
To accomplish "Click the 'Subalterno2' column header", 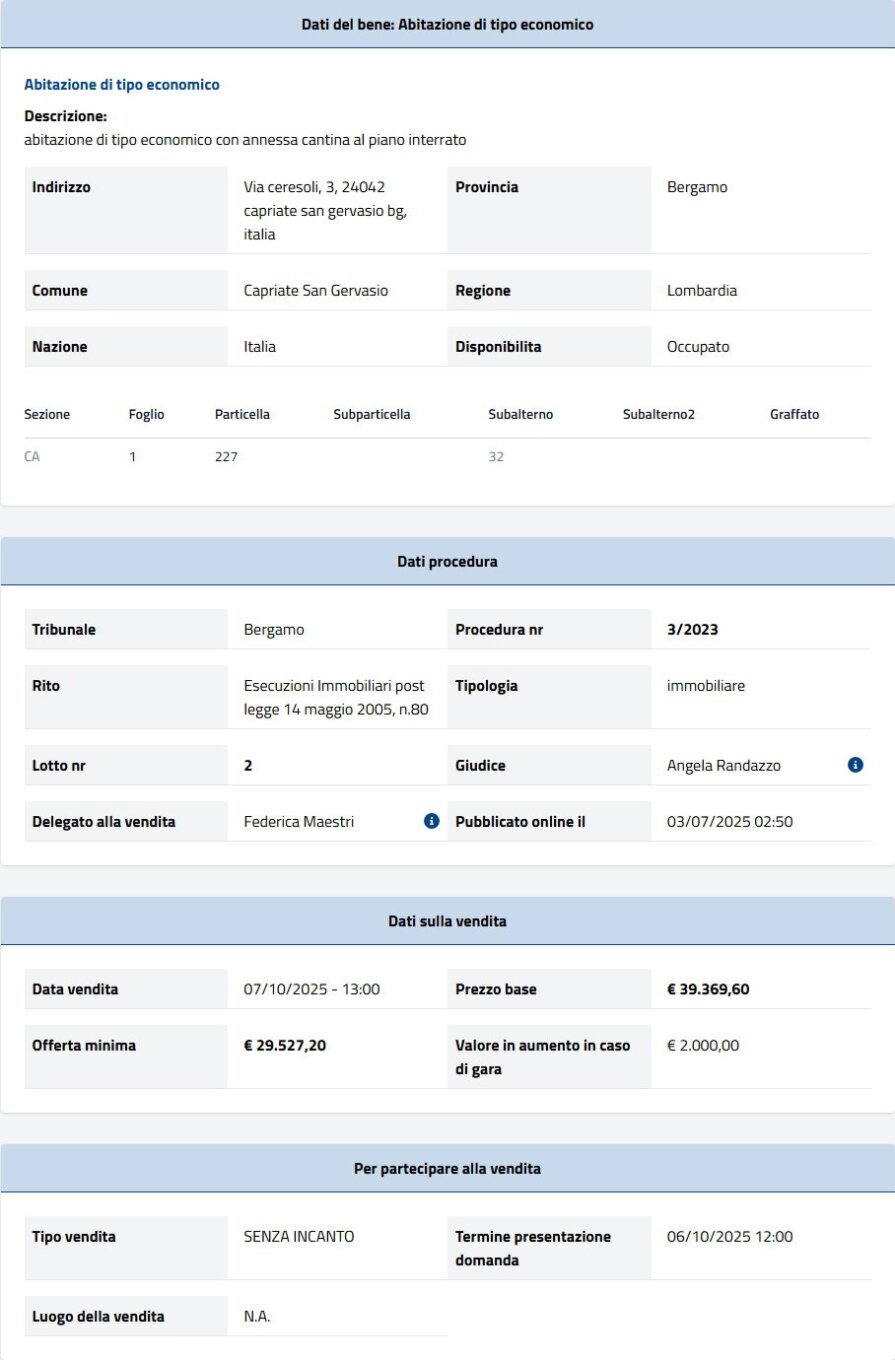I will tap(658, 414).
